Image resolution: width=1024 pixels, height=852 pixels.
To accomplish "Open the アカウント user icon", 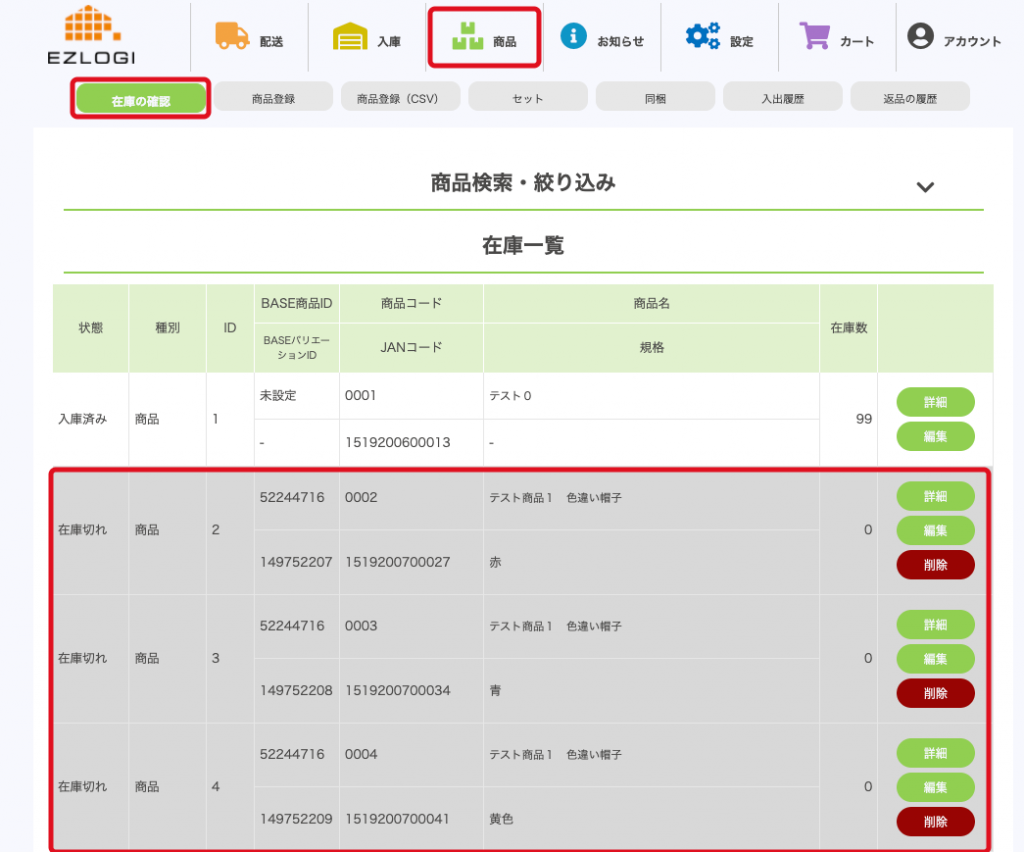I will coord(920,37).
